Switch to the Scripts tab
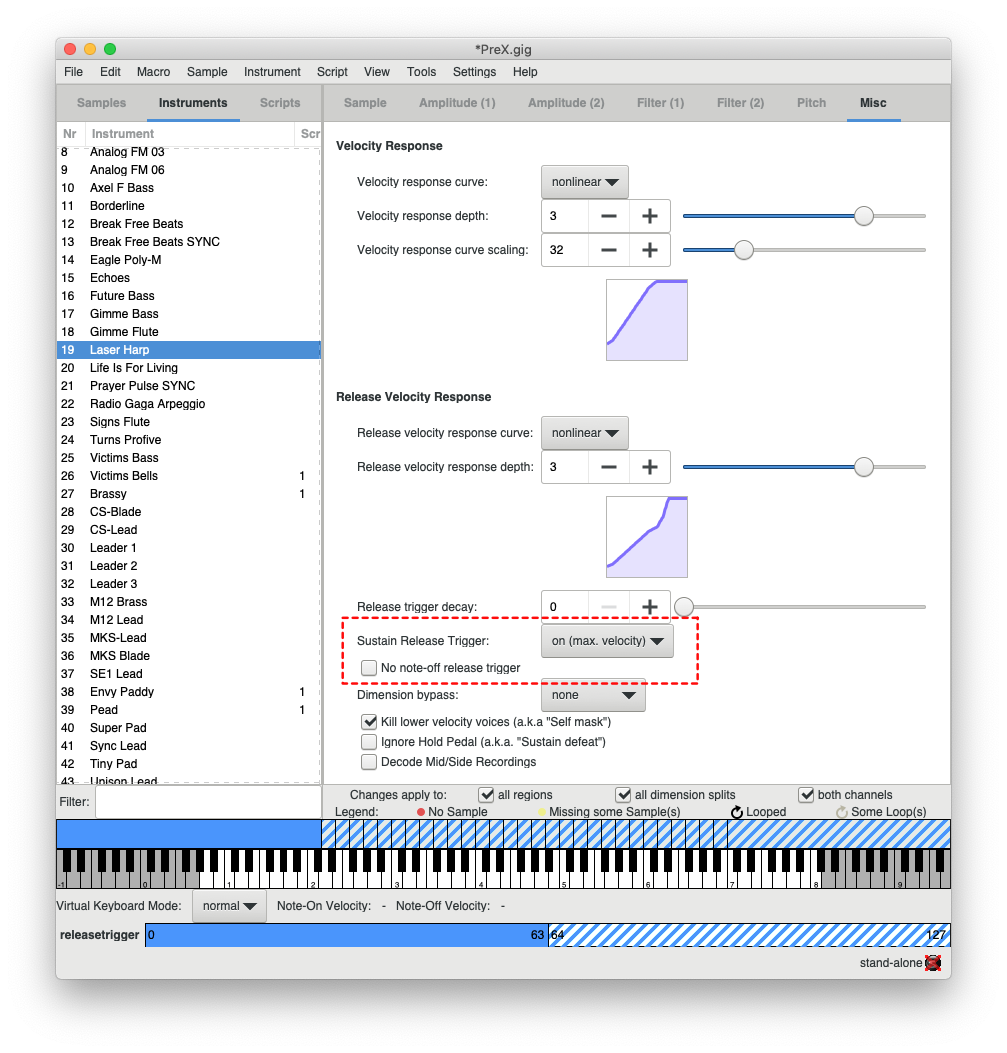This screenshot has width=1007, height=1053. [x=280, y=103]
